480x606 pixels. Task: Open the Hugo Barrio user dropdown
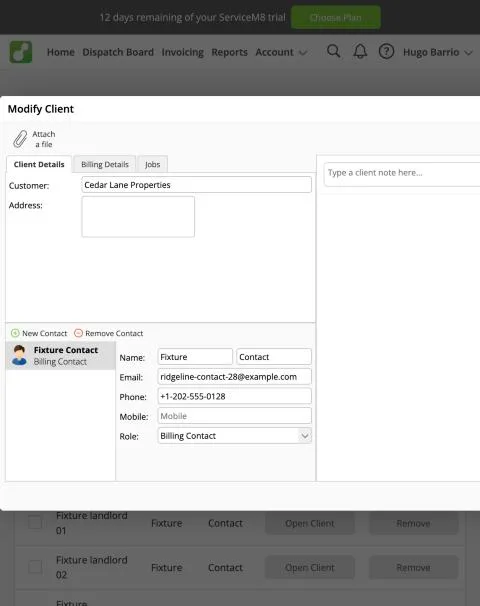coord(438,52)
